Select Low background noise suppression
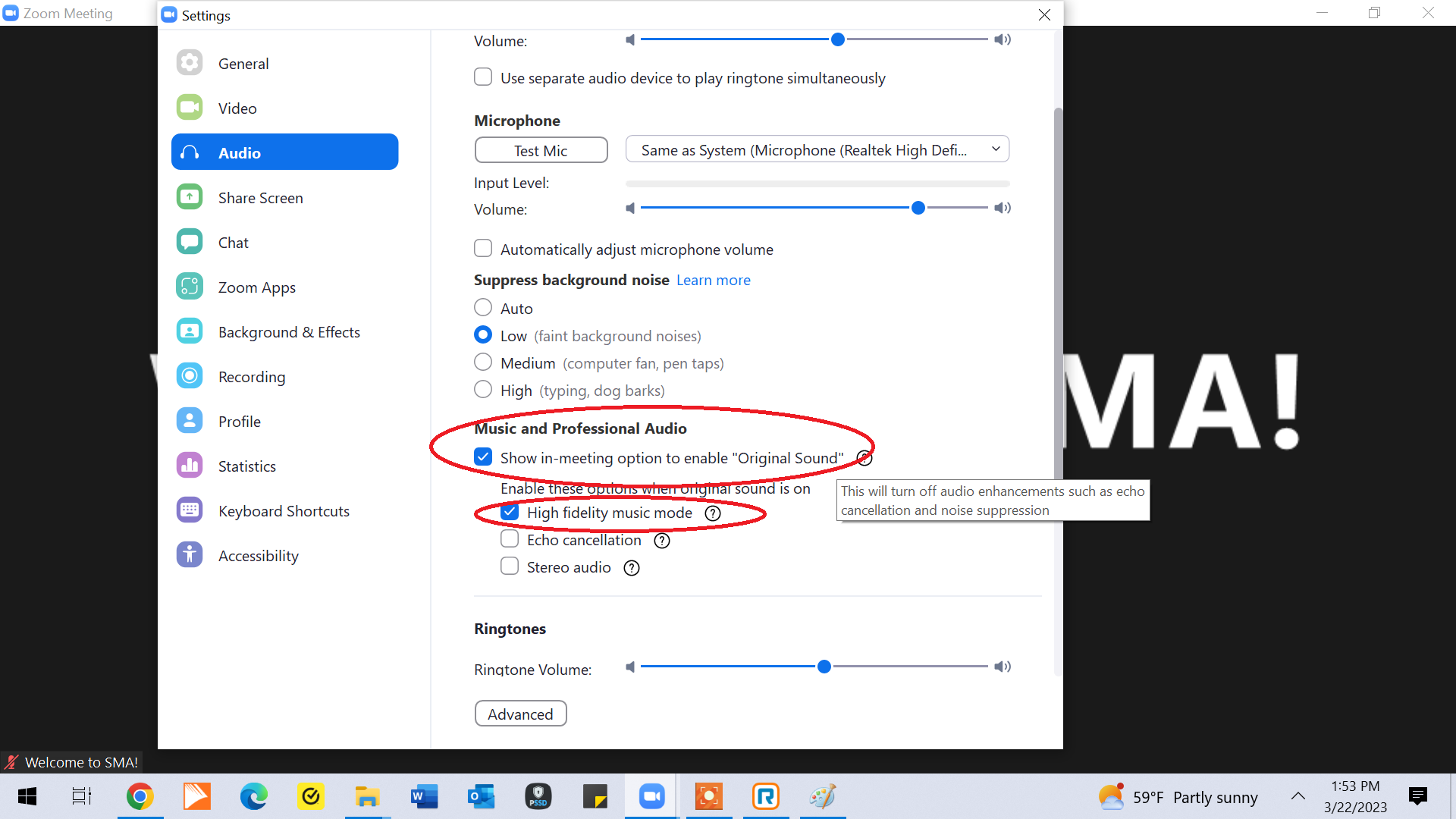1456x819 pixels. click(x=483, y=335)
